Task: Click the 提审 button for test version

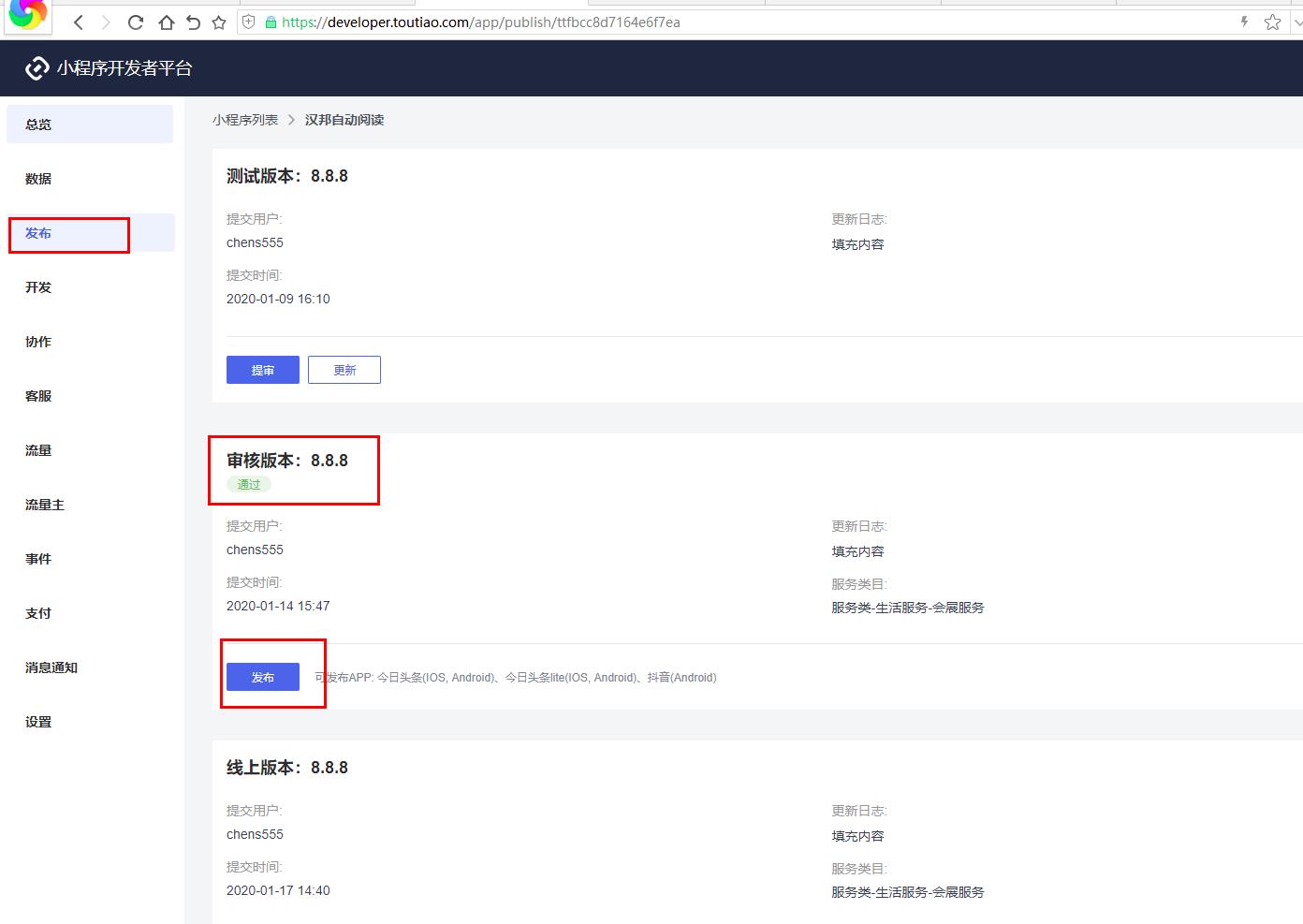Action: [263, 370]
